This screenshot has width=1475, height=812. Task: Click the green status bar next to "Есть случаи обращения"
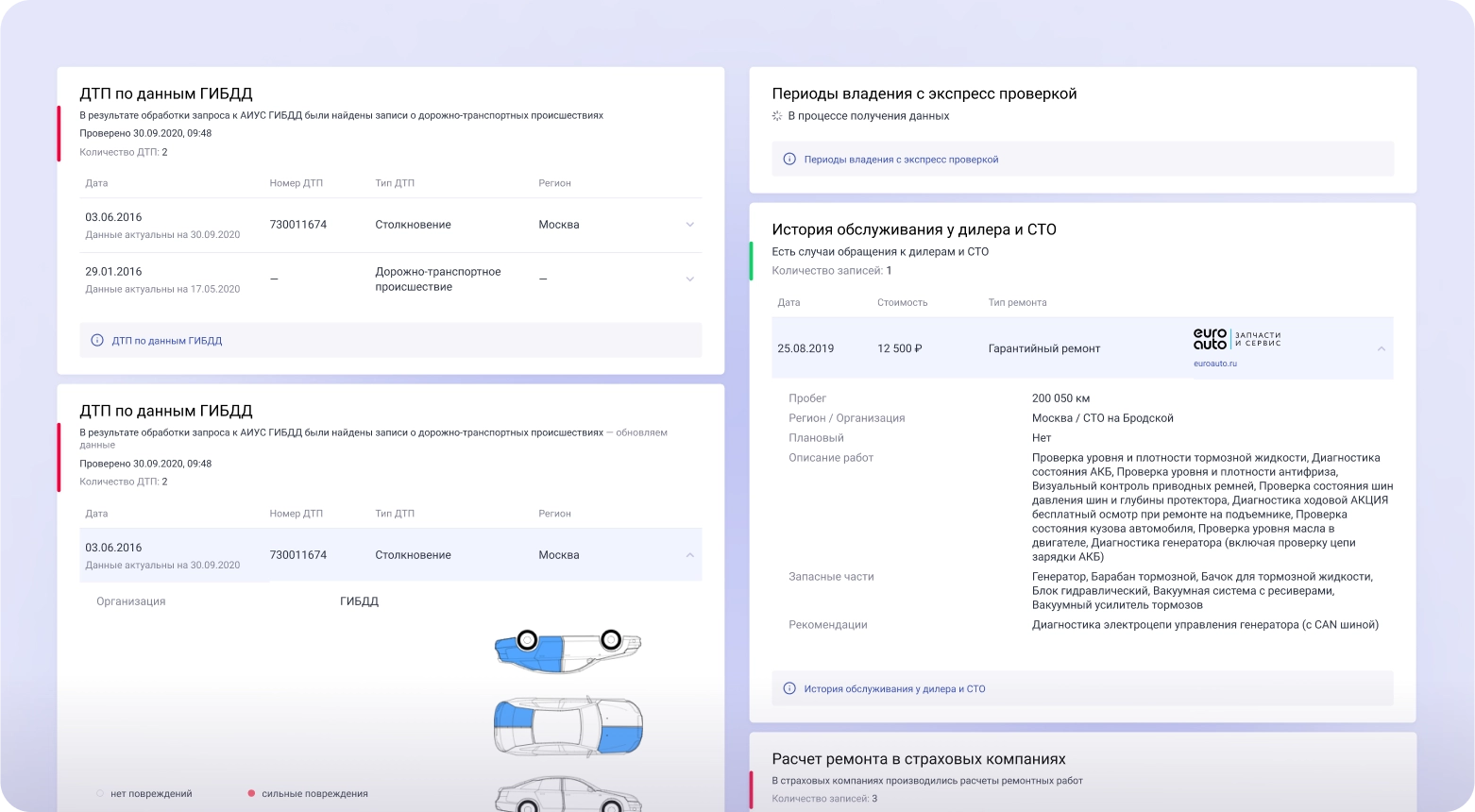pyautogui.click(x=751, y=261)
